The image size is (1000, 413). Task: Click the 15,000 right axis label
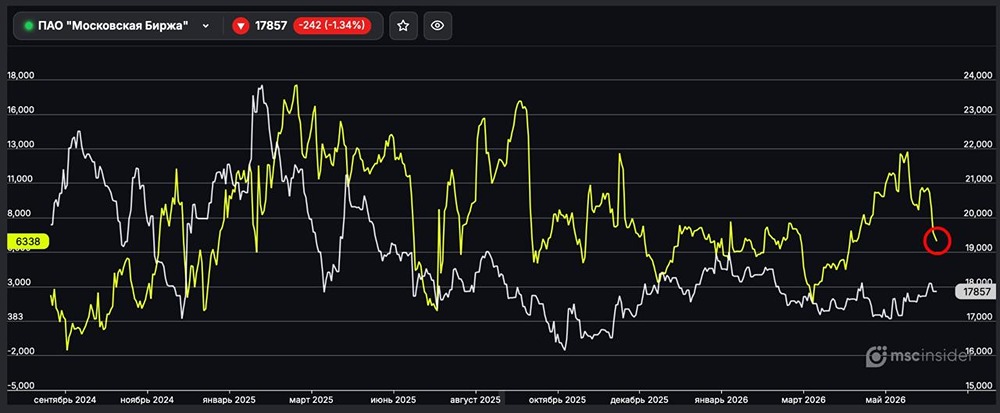pyautogui.click(x=978, y=386)
